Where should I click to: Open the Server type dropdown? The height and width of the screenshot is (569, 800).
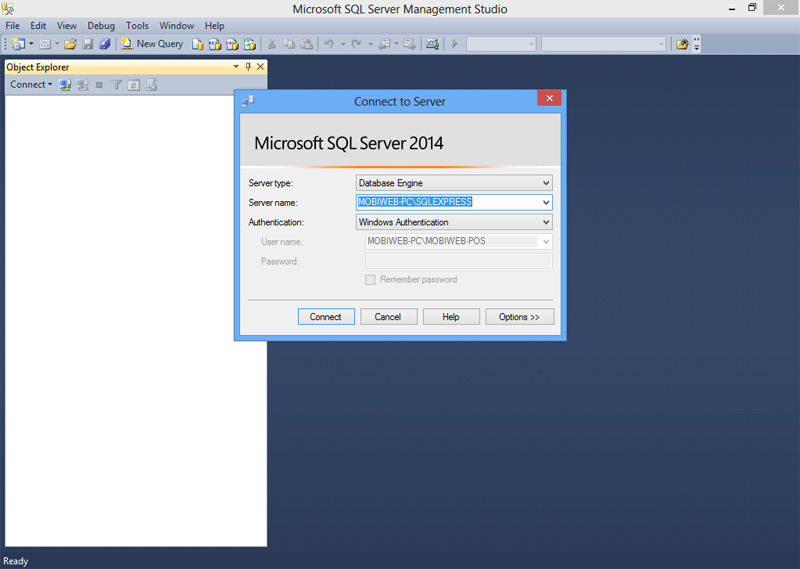(x=546, y=183)
